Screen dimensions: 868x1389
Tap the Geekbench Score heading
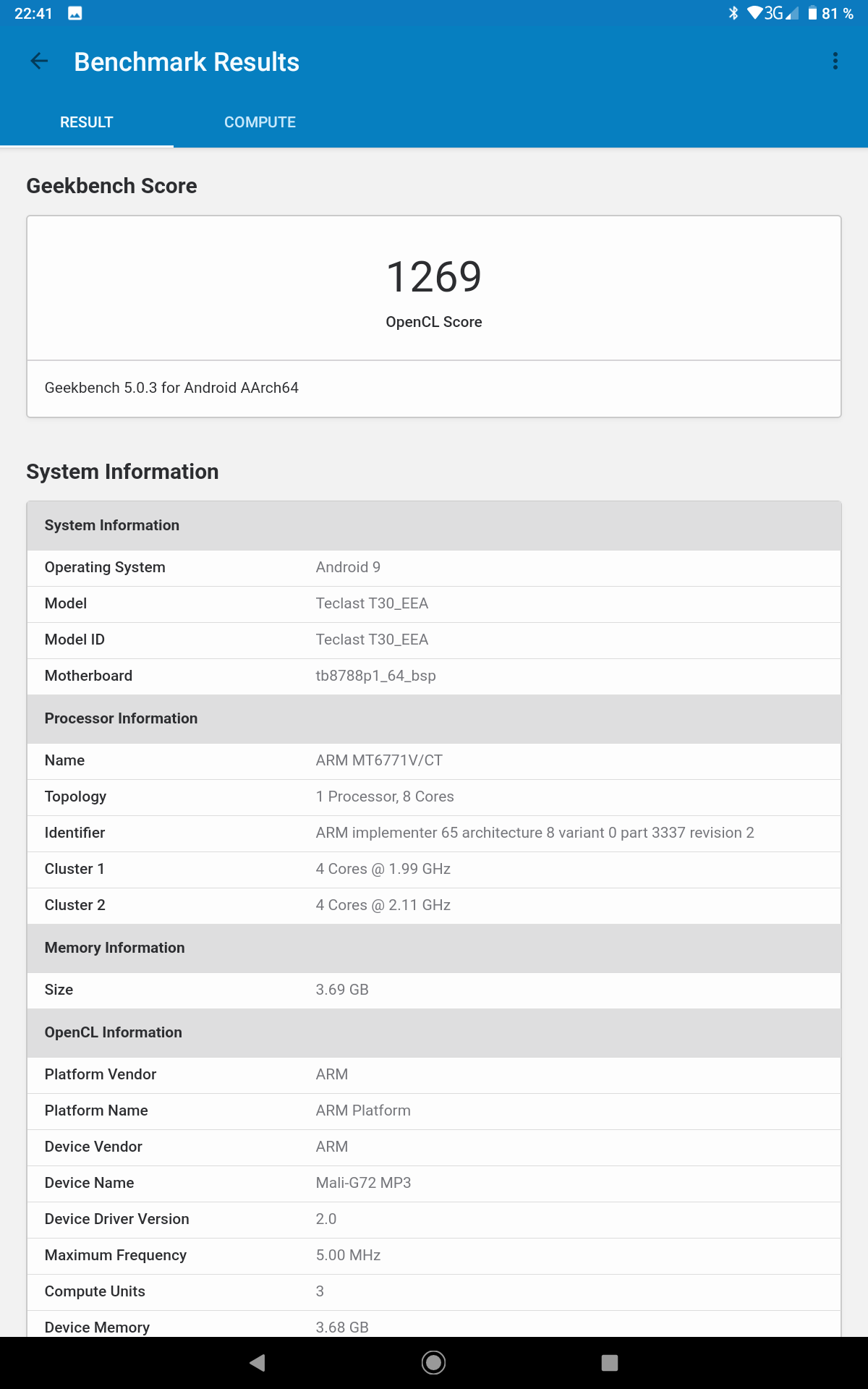point(111,186)
